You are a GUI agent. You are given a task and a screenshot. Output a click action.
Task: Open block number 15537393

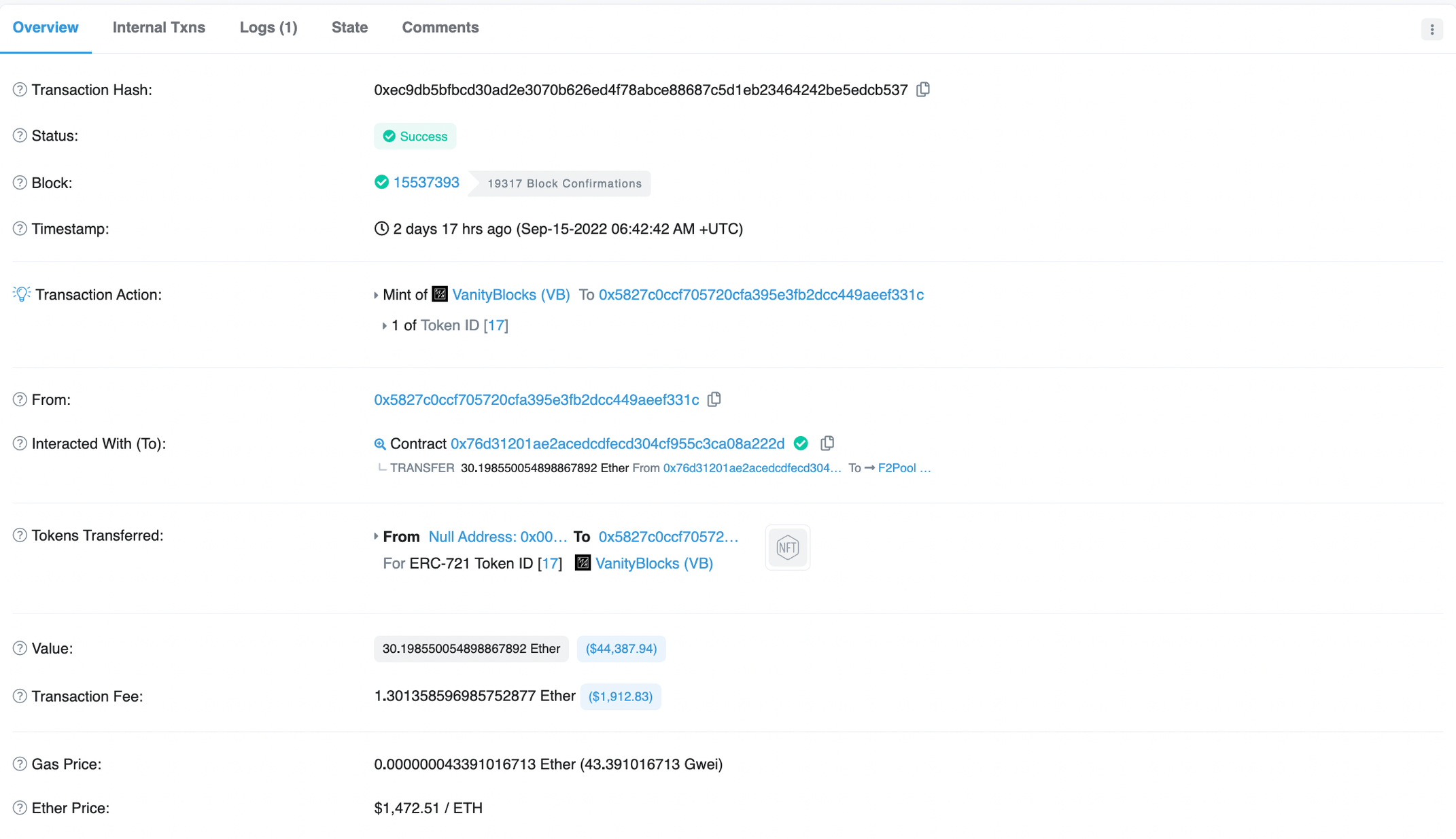426,183
